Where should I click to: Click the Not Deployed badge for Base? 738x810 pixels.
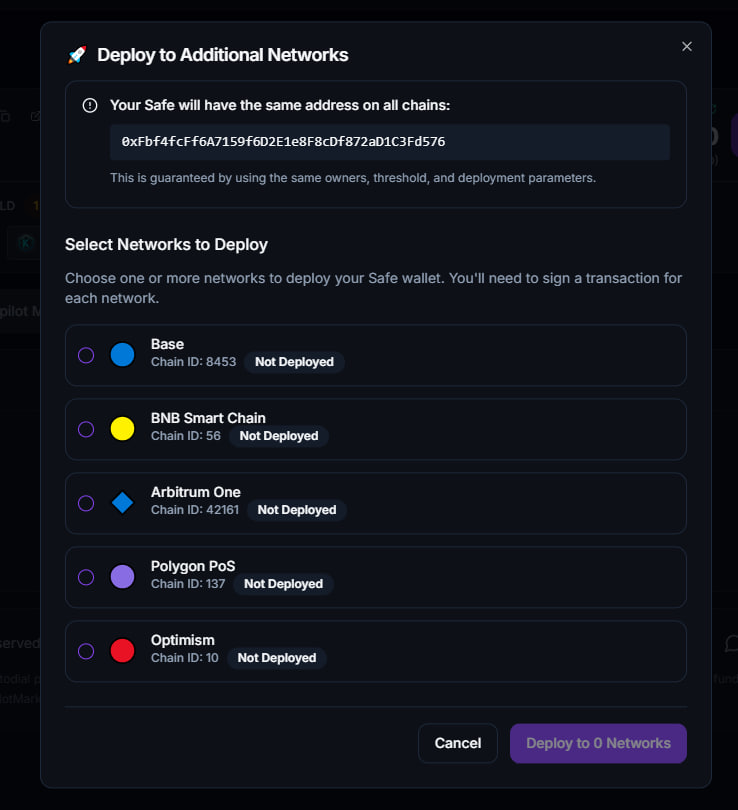click(x=294, y=362)
